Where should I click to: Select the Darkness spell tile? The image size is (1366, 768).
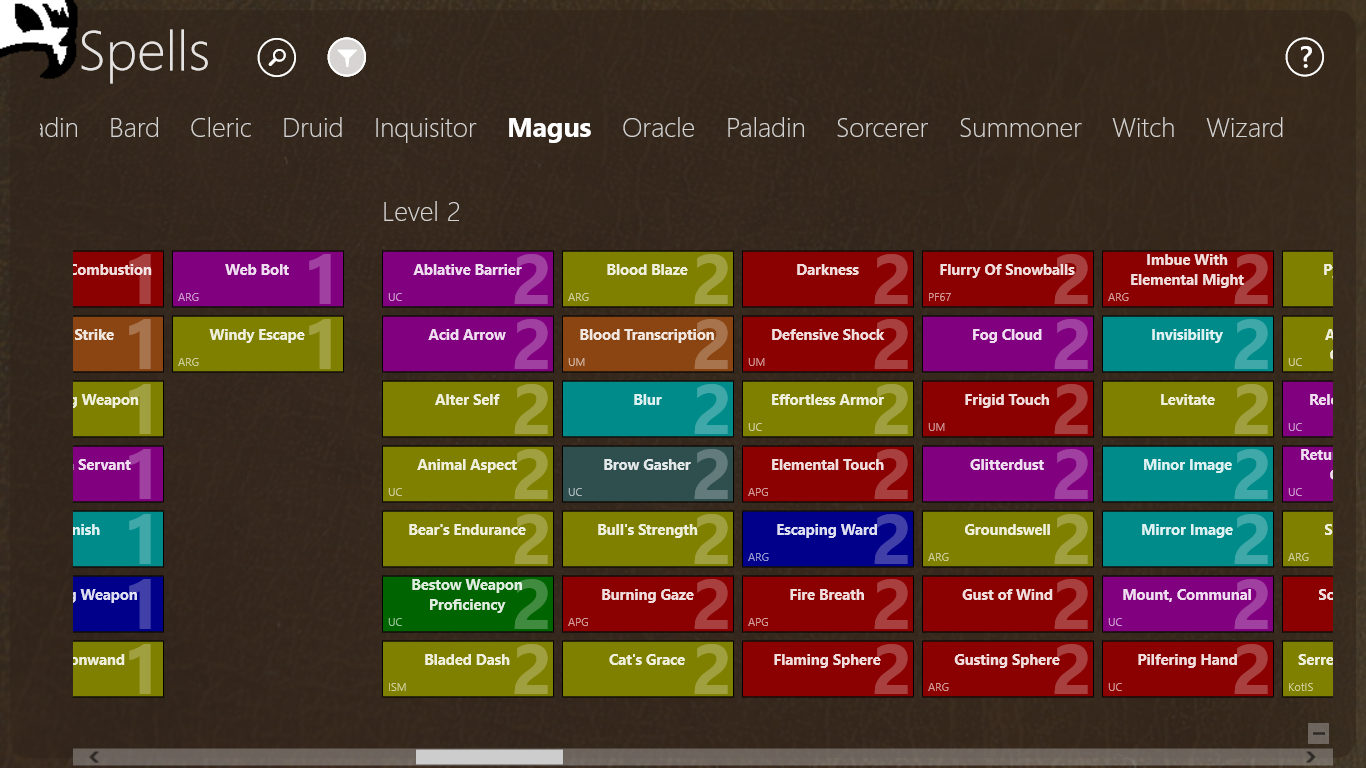coord(828,279)
